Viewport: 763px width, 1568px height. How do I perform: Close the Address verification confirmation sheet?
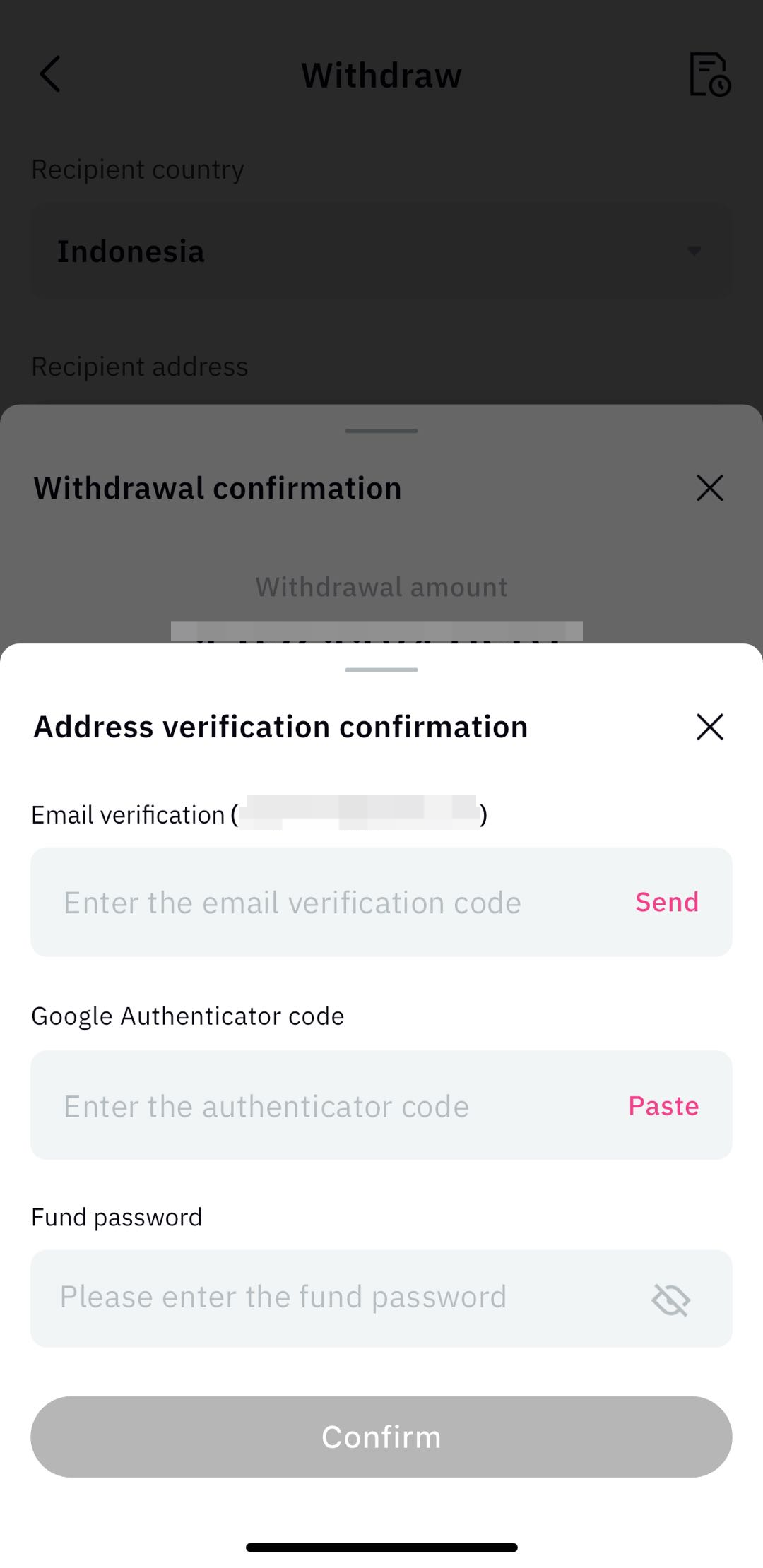pyautogui.click(x=709, y=727)
